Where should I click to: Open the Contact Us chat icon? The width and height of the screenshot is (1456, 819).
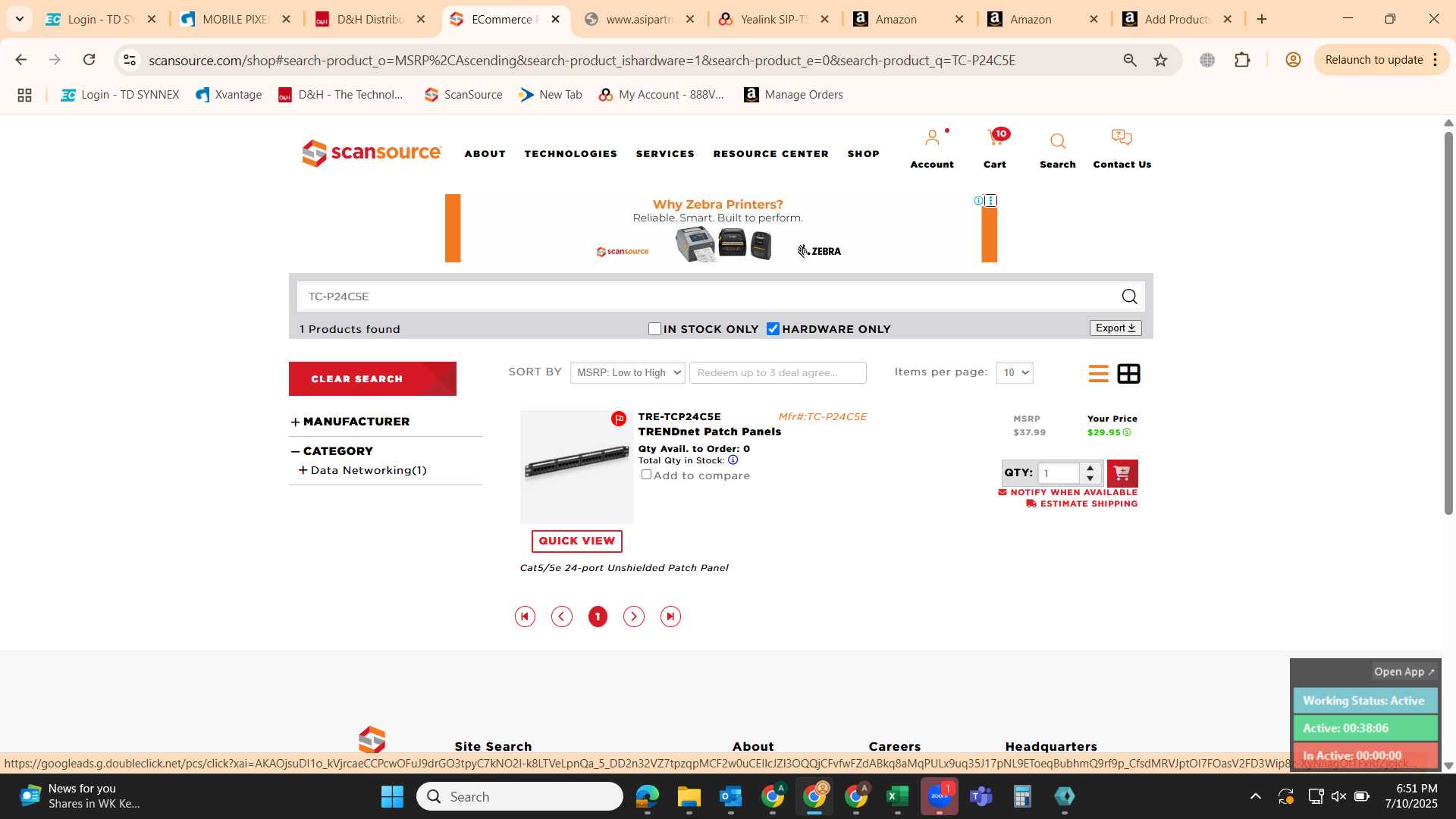tap(1122, 138)
